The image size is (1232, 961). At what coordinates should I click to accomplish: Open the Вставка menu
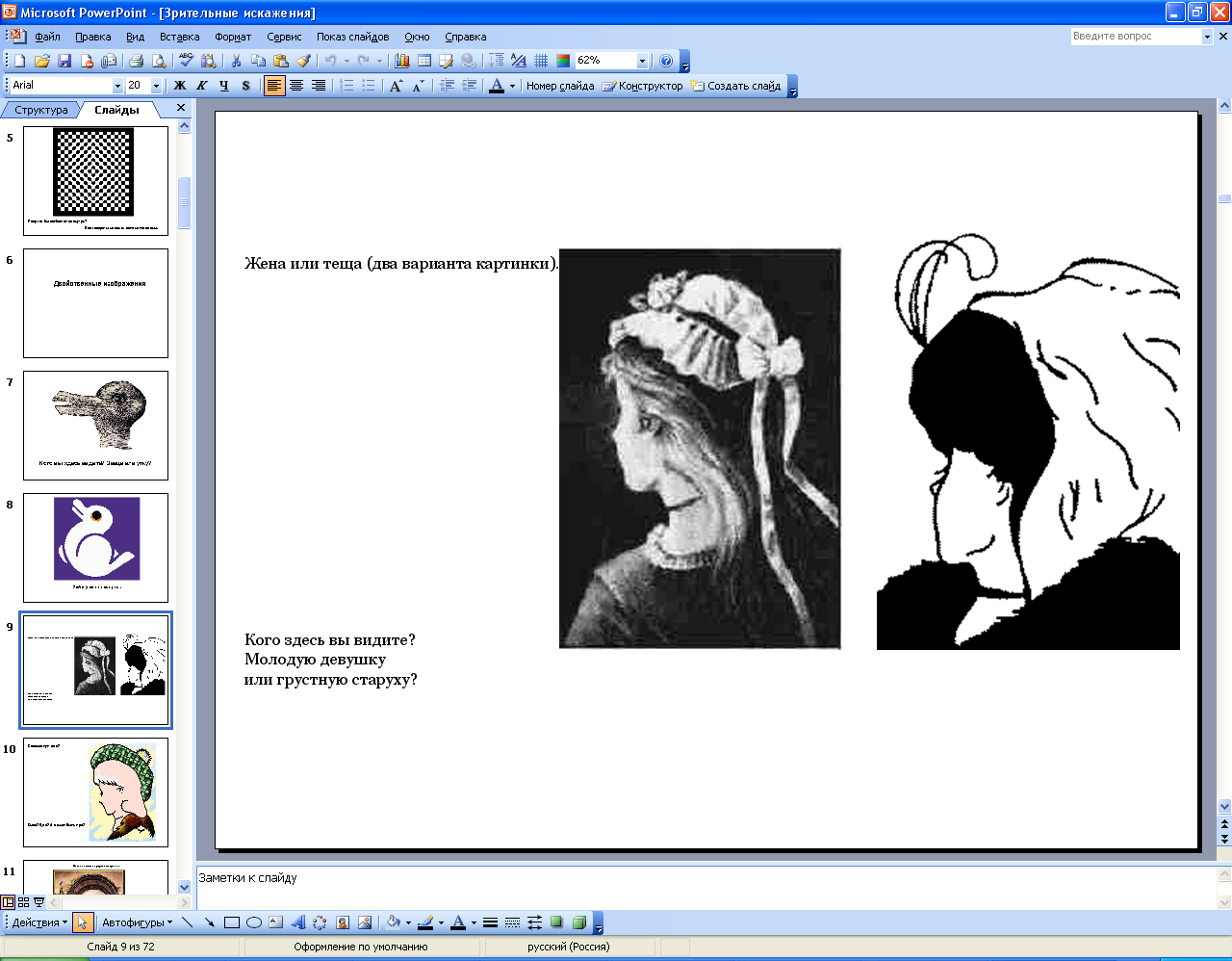click(180, 37)
